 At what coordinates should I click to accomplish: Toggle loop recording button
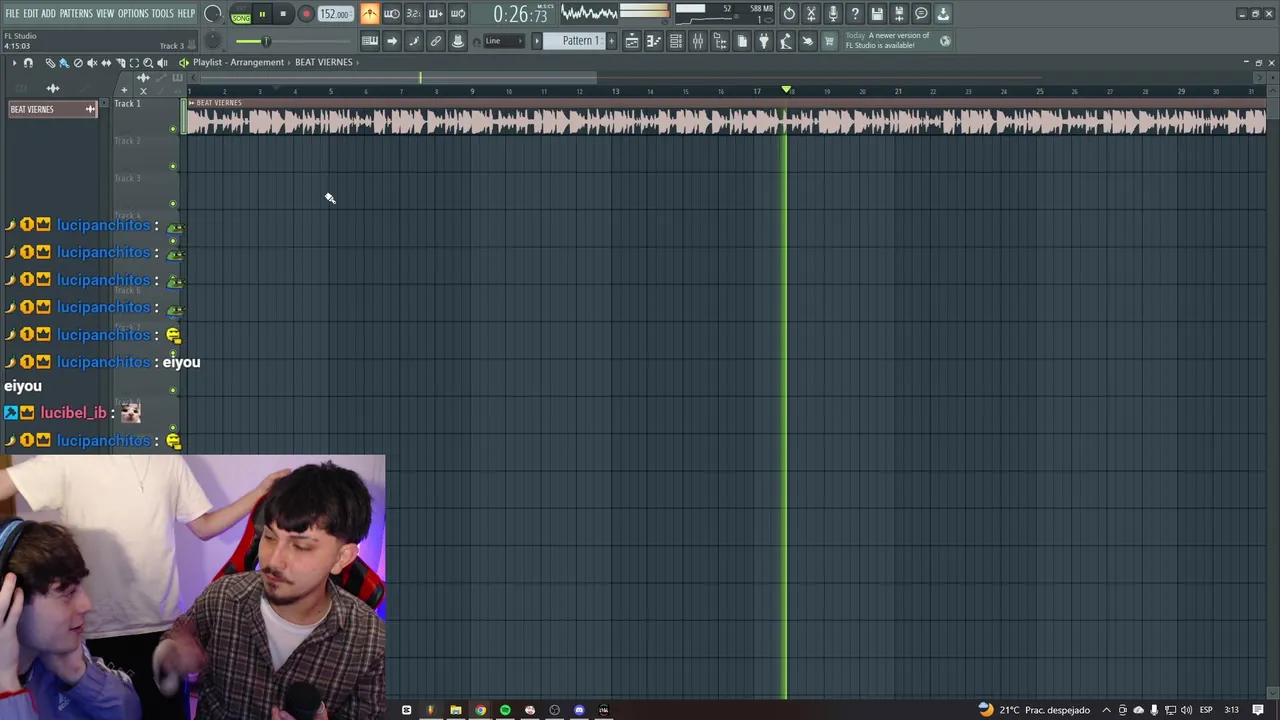point(457,14)
